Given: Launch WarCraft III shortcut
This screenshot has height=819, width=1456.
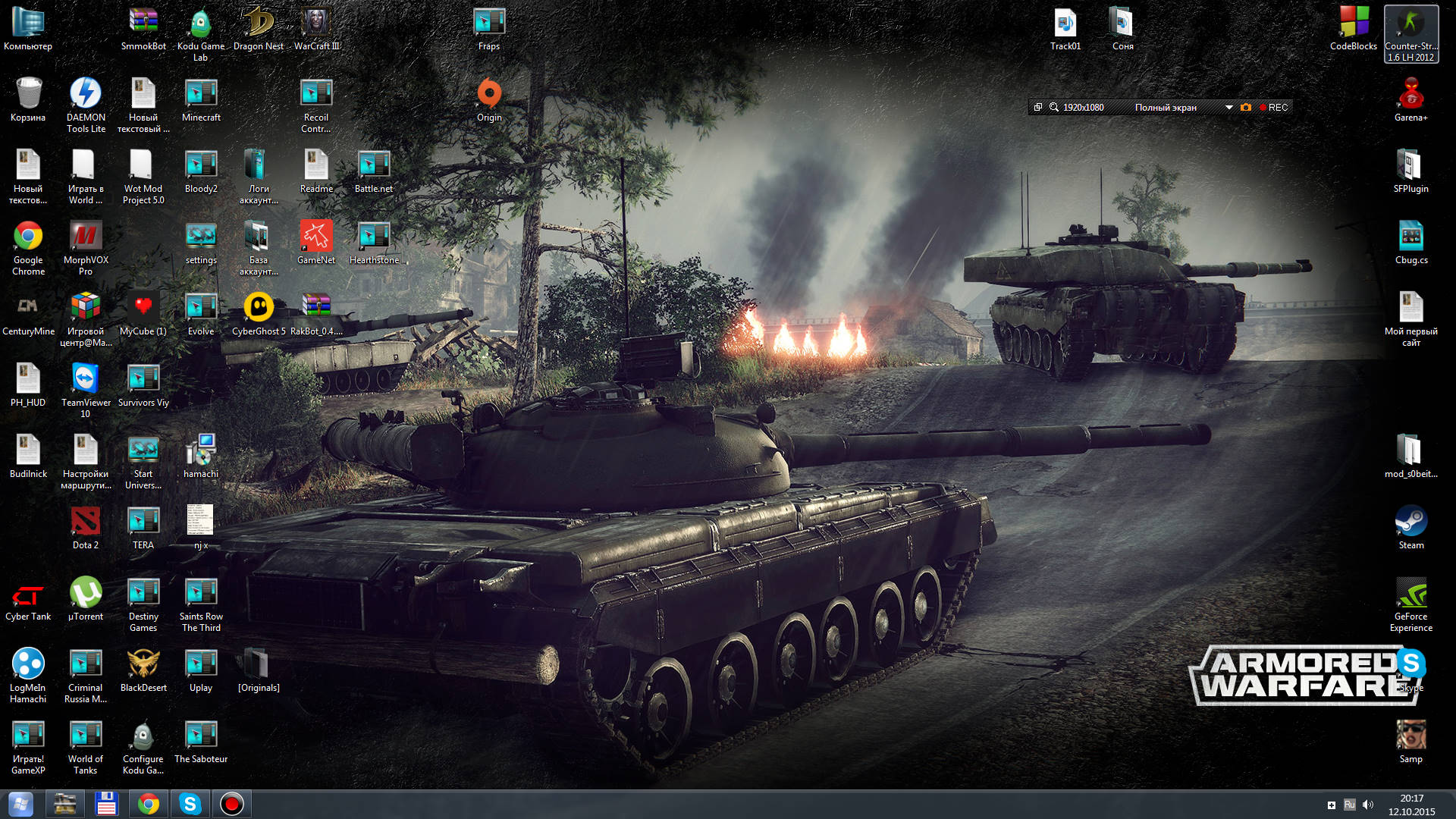Looking at the screenshot, I should [316, 29].
